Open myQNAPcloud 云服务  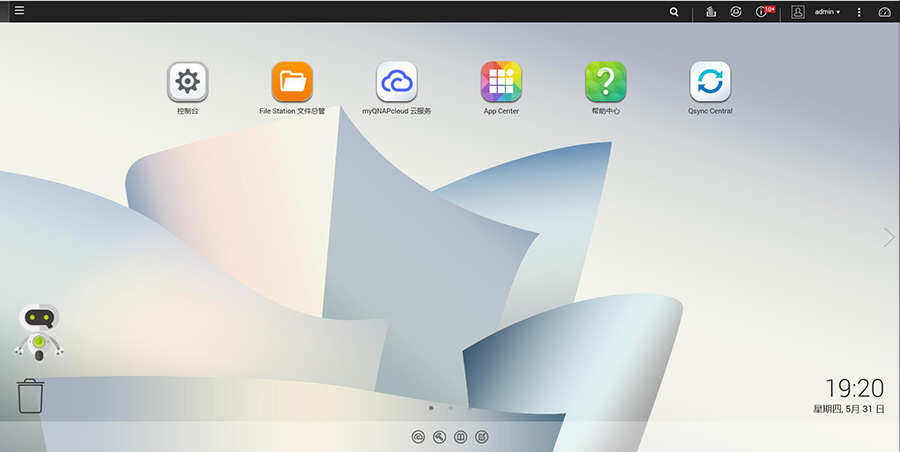(x=396, y=82)
